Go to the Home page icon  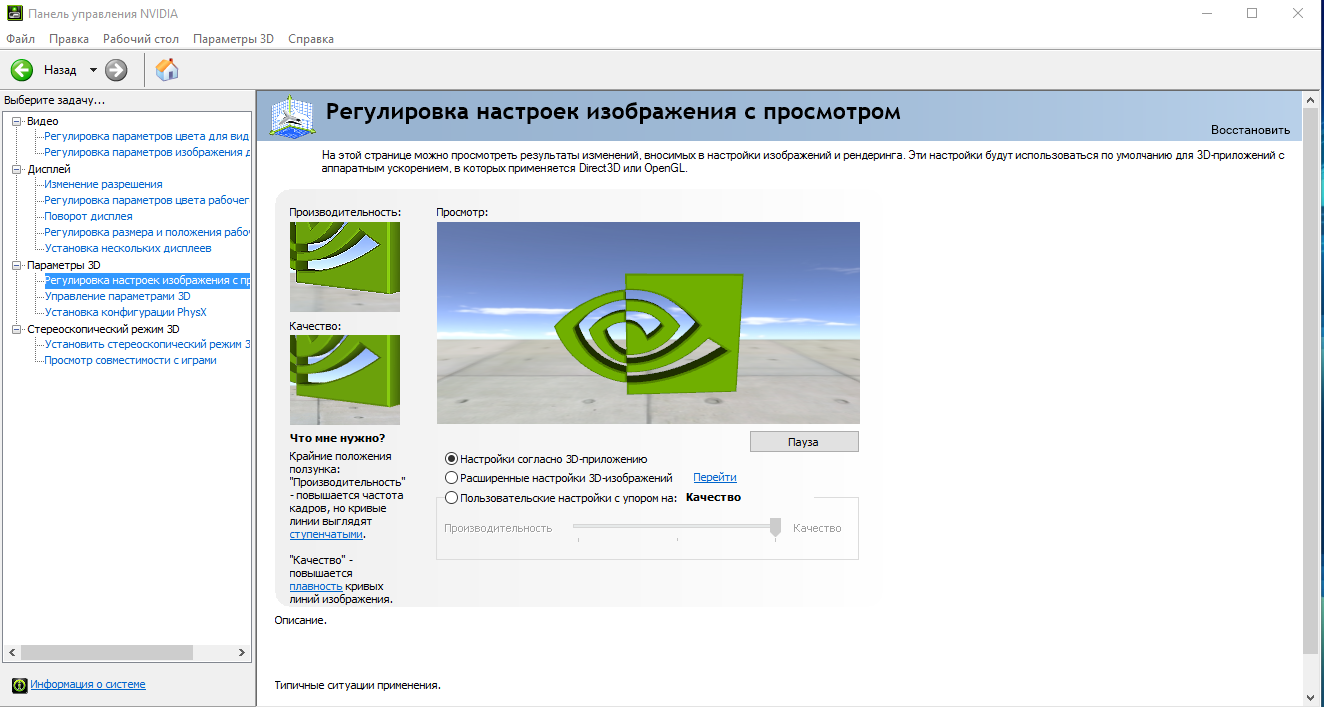pyautogui.click(x=167, y=69)
